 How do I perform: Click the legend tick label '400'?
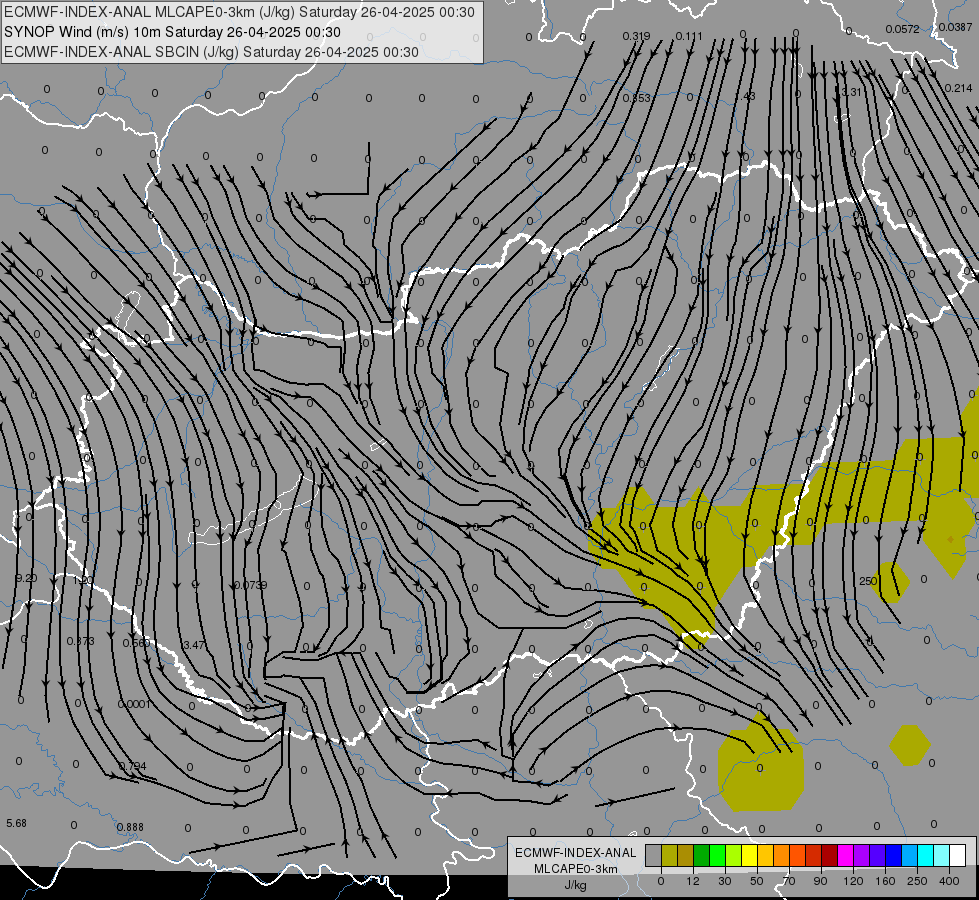coord(949,881)
